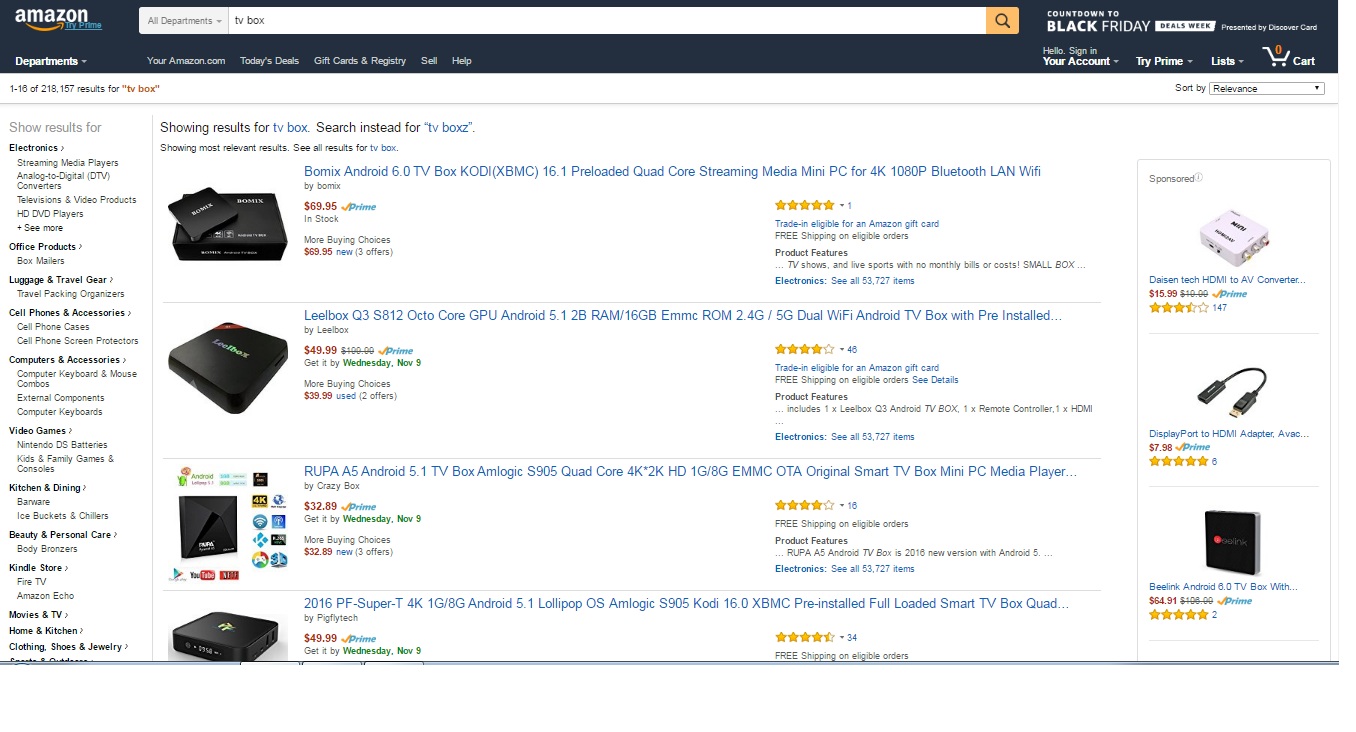This screenshot has height=732, width=1356.
Task: Select Office Products category
Action: 44,247
